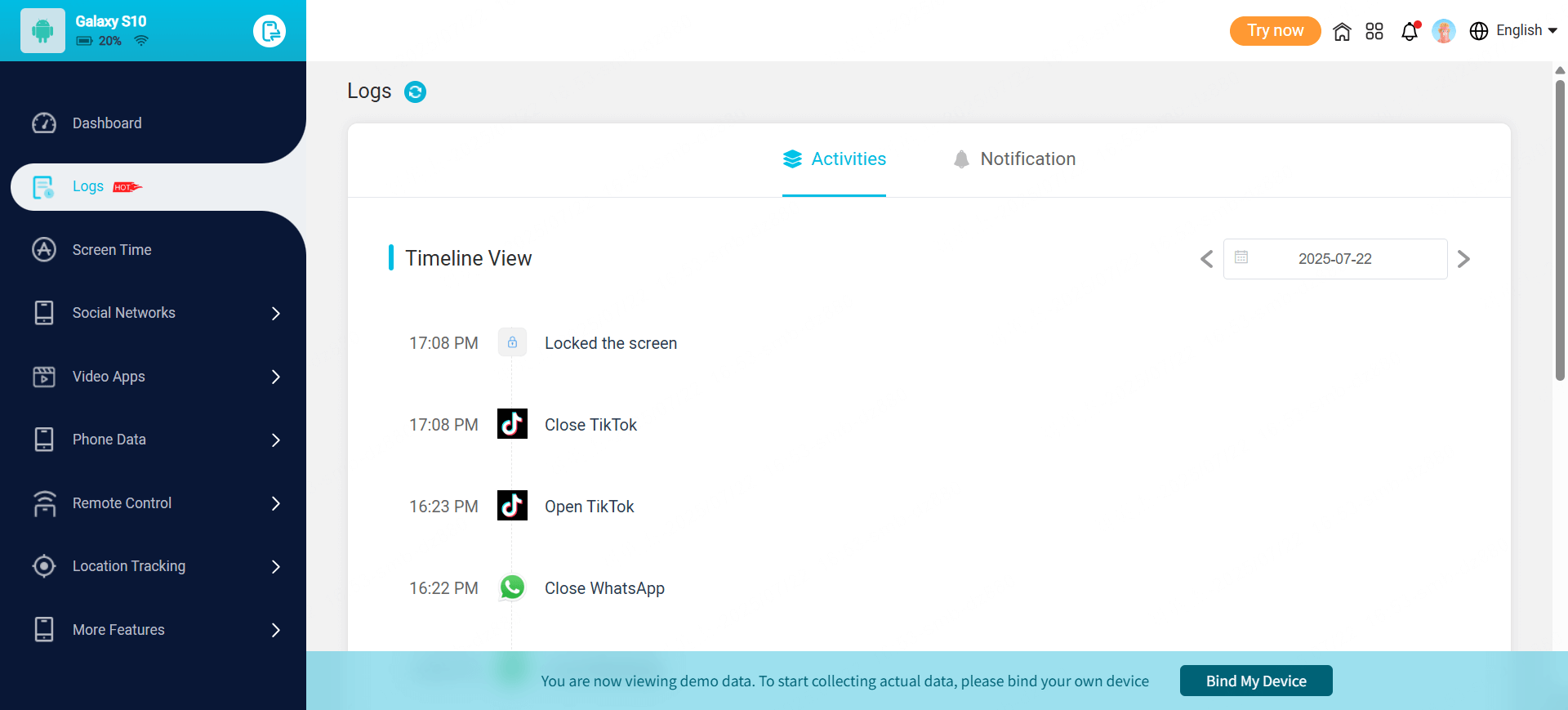Open Dashboard menu item
This screenshot has width=1568, height=710.
107,123
